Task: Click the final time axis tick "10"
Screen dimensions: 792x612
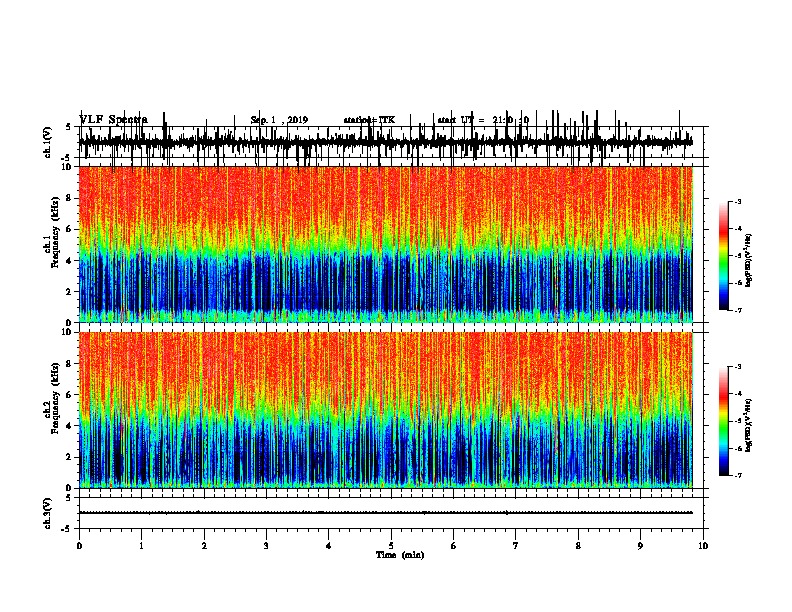Action: click(703, 546)
